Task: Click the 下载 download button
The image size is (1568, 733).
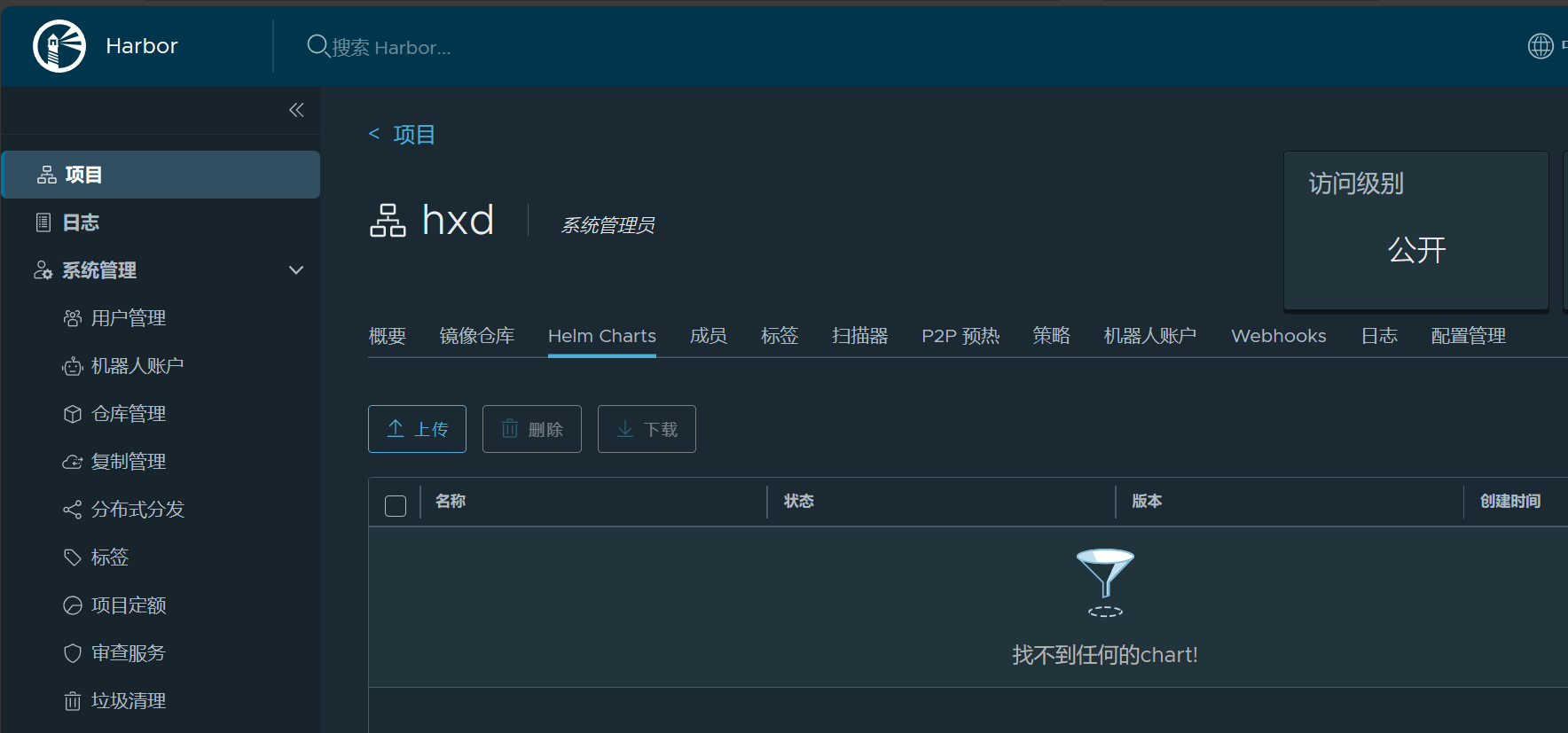Action: click(x=647, y=429)
